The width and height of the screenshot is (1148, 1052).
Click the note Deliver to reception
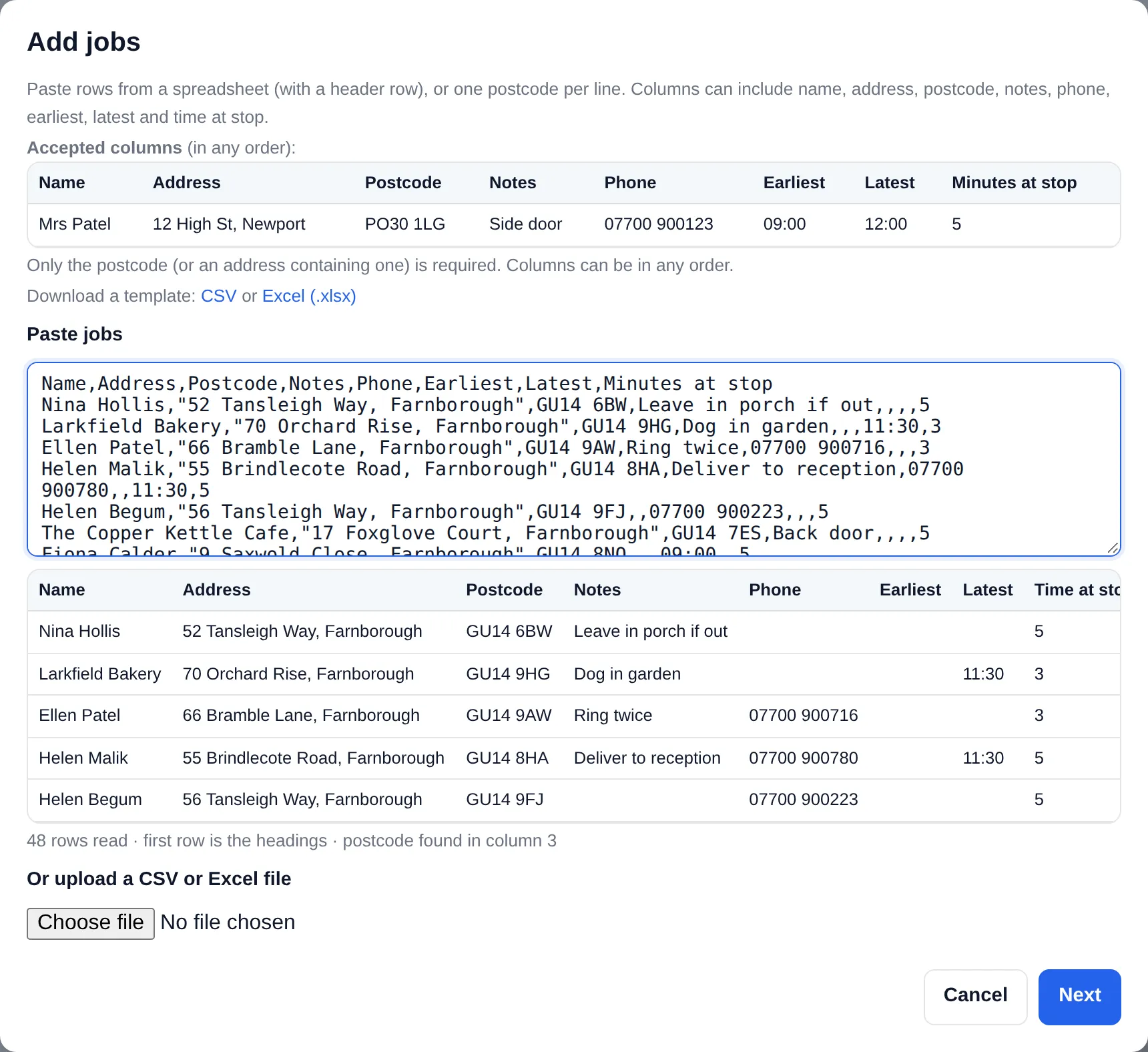click(x=647, y=758)
